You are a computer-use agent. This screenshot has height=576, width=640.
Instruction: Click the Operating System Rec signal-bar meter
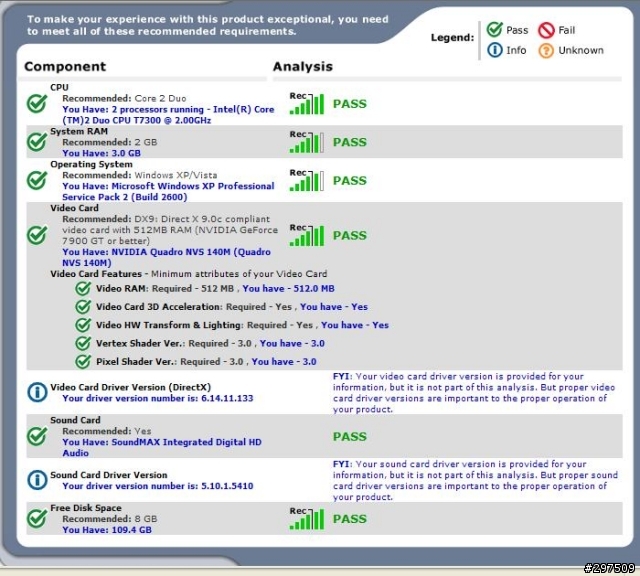click(x=307, y=180)
